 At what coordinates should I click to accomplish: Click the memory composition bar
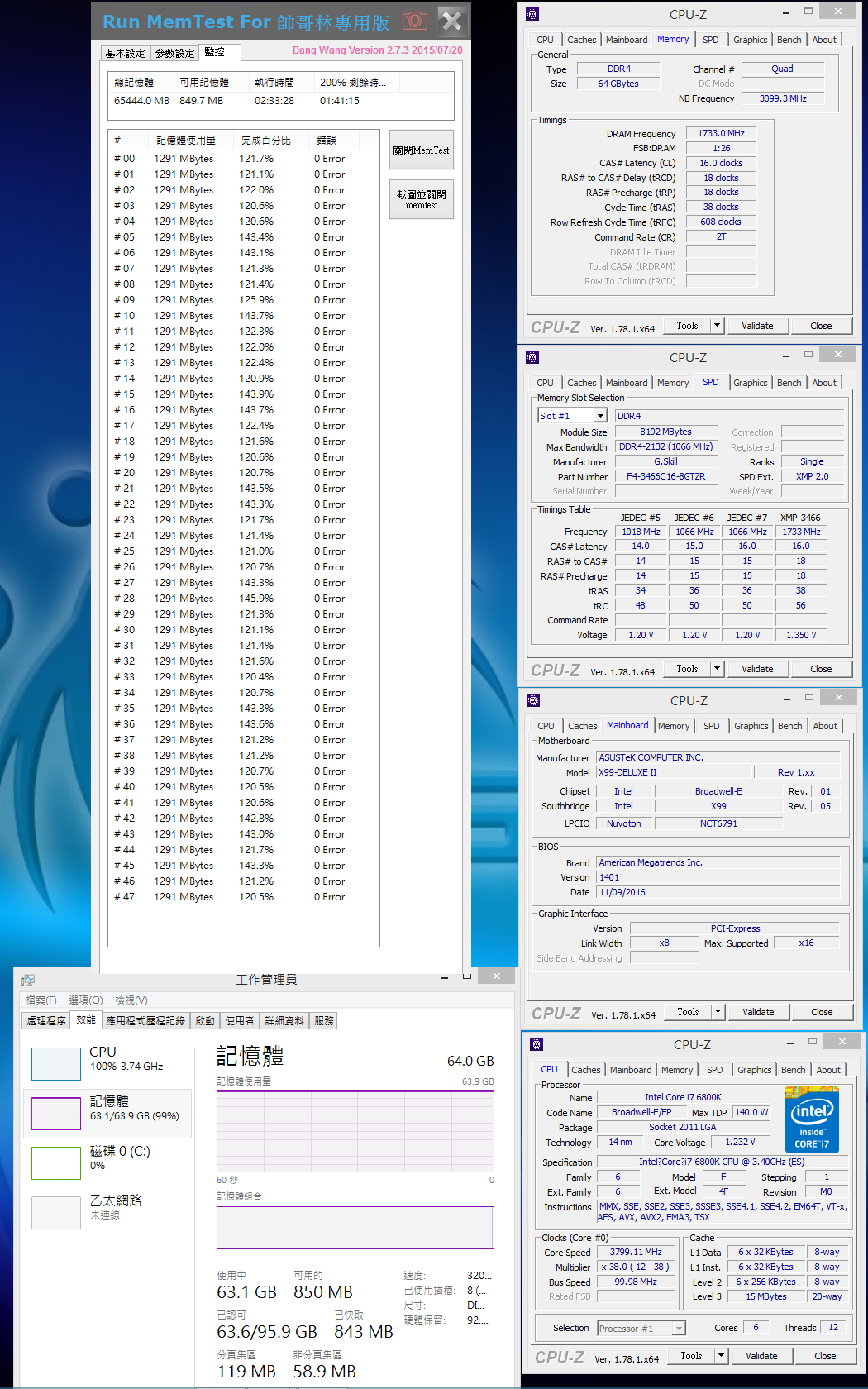coord(355,1227)
